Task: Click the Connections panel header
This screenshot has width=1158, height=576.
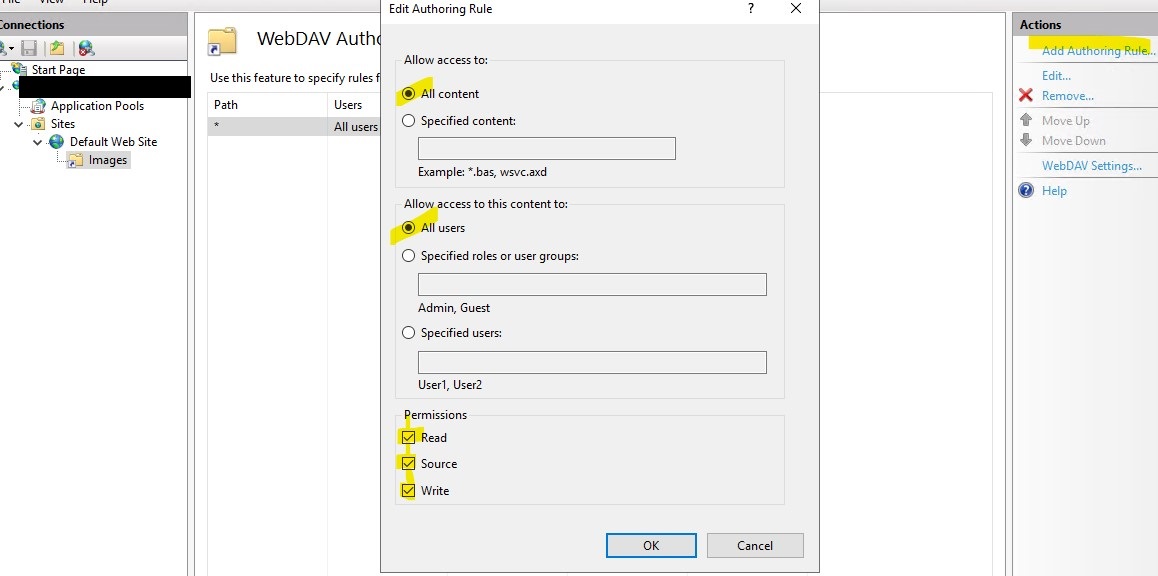Action: pos(94,24)
